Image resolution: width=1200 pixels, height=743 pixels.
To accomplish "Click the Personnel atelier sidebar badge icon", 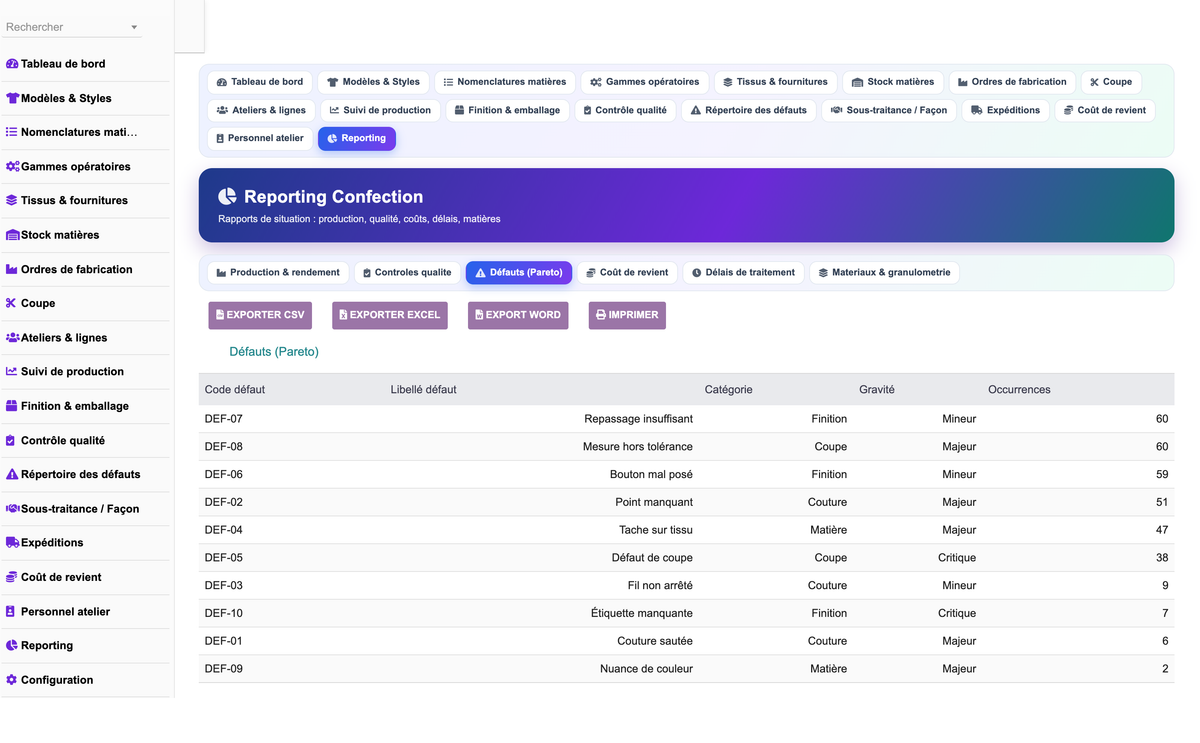I will tap(11, 611).
